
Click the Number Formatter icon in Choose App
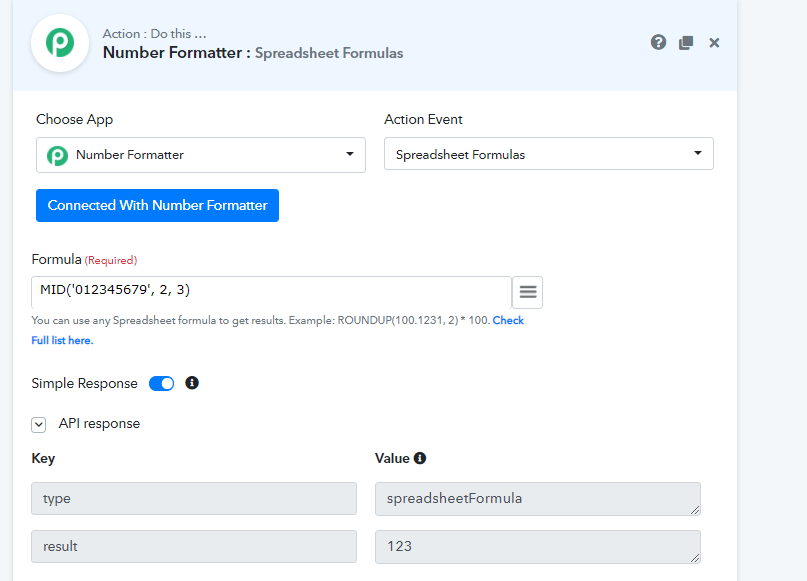click(58, 155)
